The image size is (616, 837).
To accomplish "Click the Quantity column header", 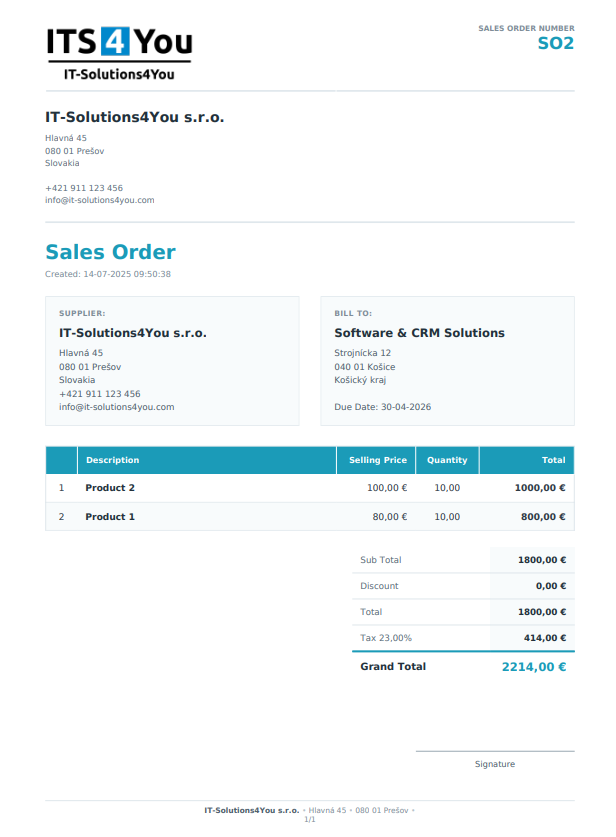I will pos(447,460).
